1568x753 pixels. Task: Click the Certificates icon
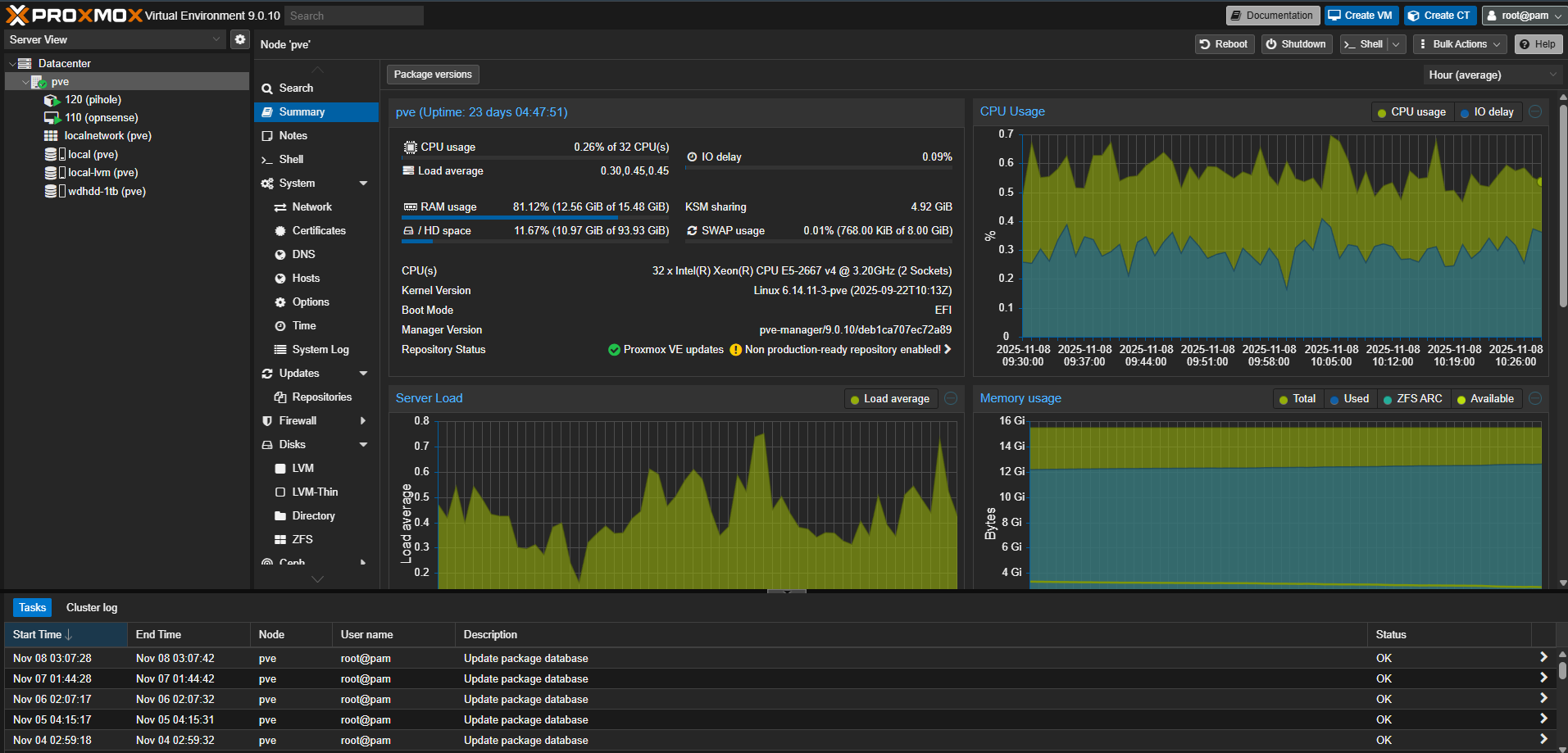280,230
